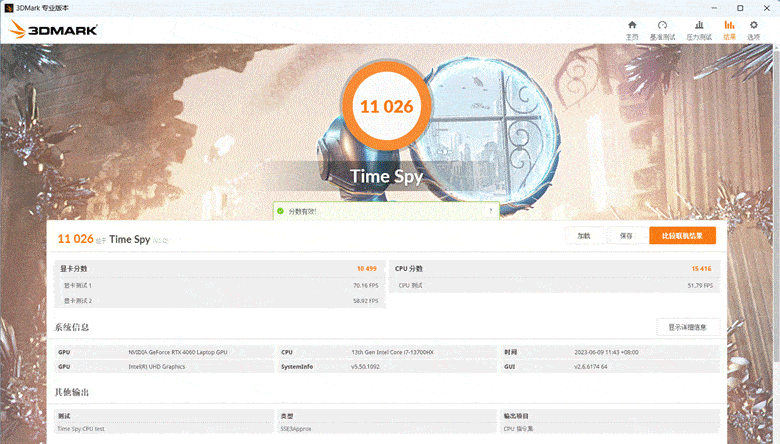Screen dimensions: 780x444
Task: Click the 类型 column header
Action: [x=287, y=416]
